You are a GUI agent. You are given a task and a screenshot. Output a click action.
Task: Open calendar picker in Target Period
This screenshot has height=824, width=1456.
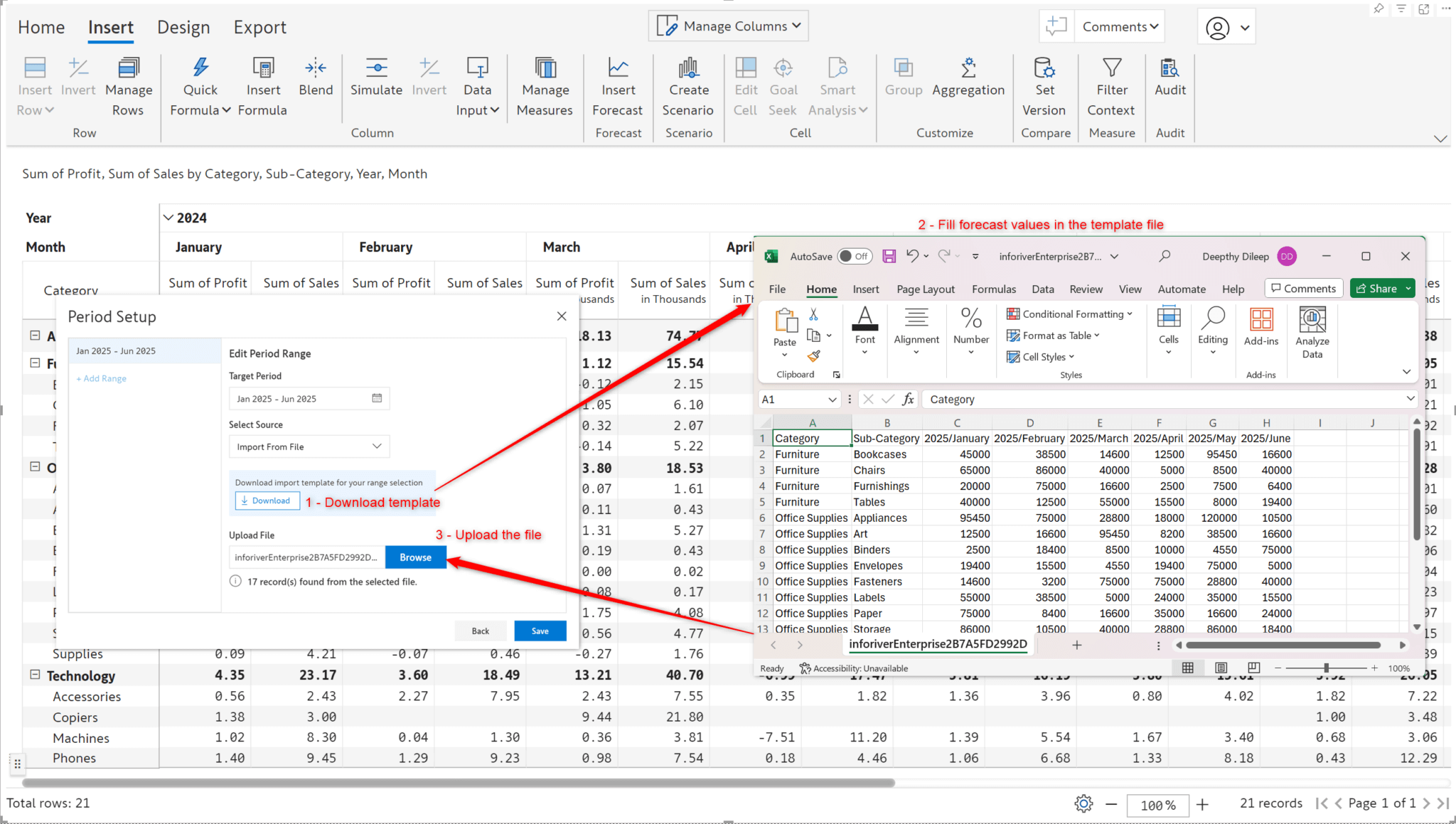pos(377,399)
